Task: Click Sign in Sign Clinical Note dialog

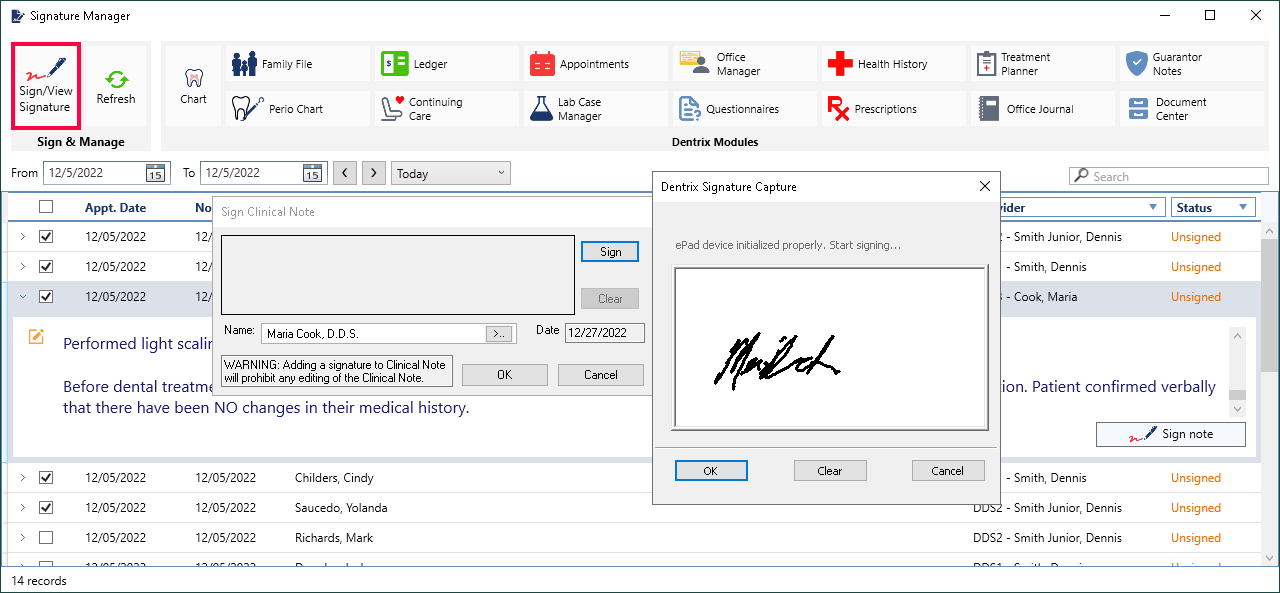Action: click(610, 252)
